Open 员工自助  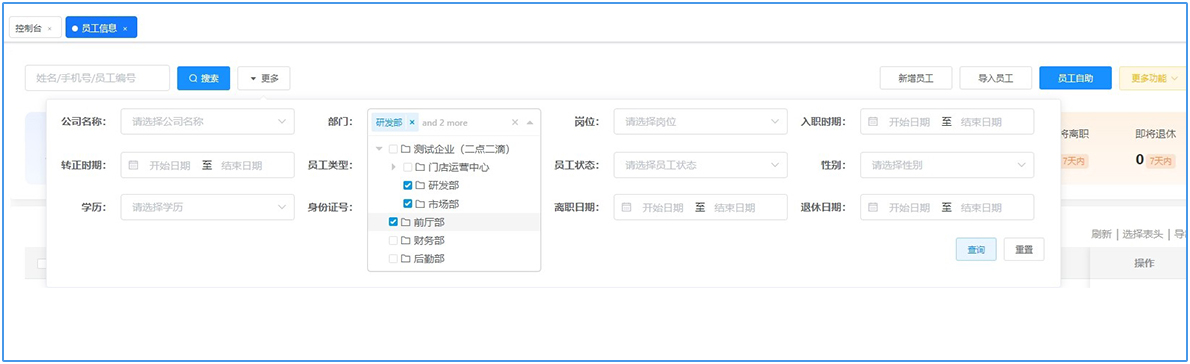1075,78
